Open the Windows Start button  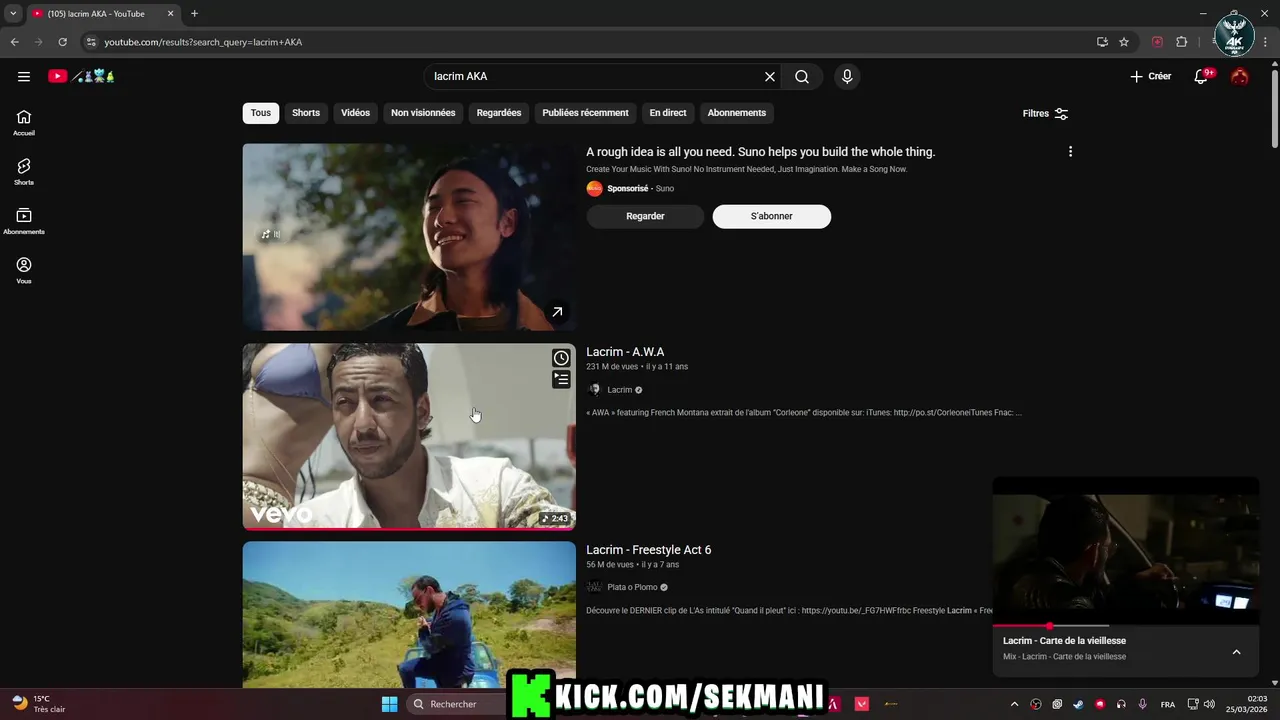tap(389, 704)
